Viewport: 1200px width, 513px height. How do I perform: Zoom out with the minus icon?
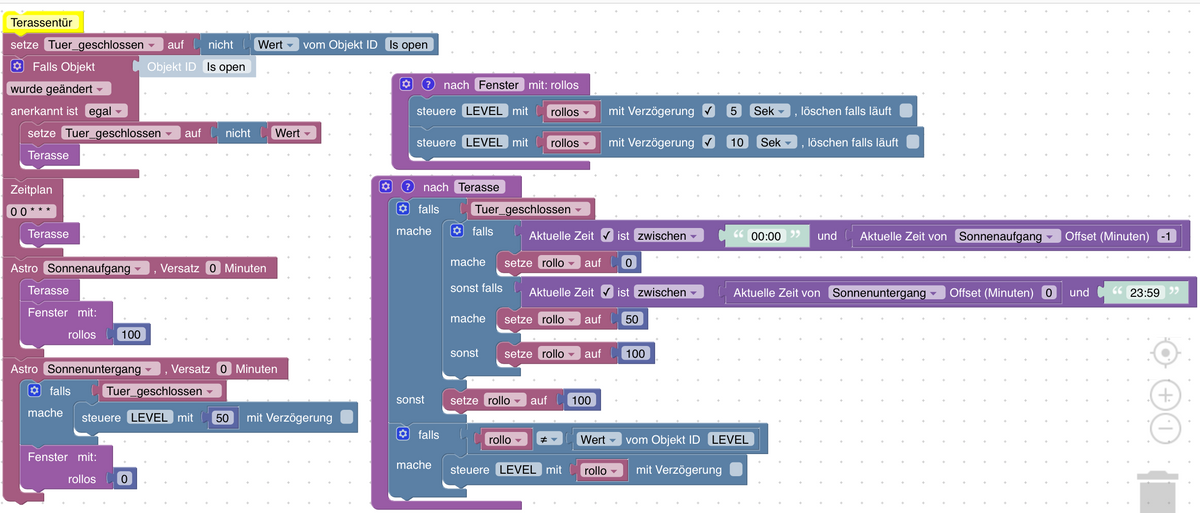(1166, 429)
